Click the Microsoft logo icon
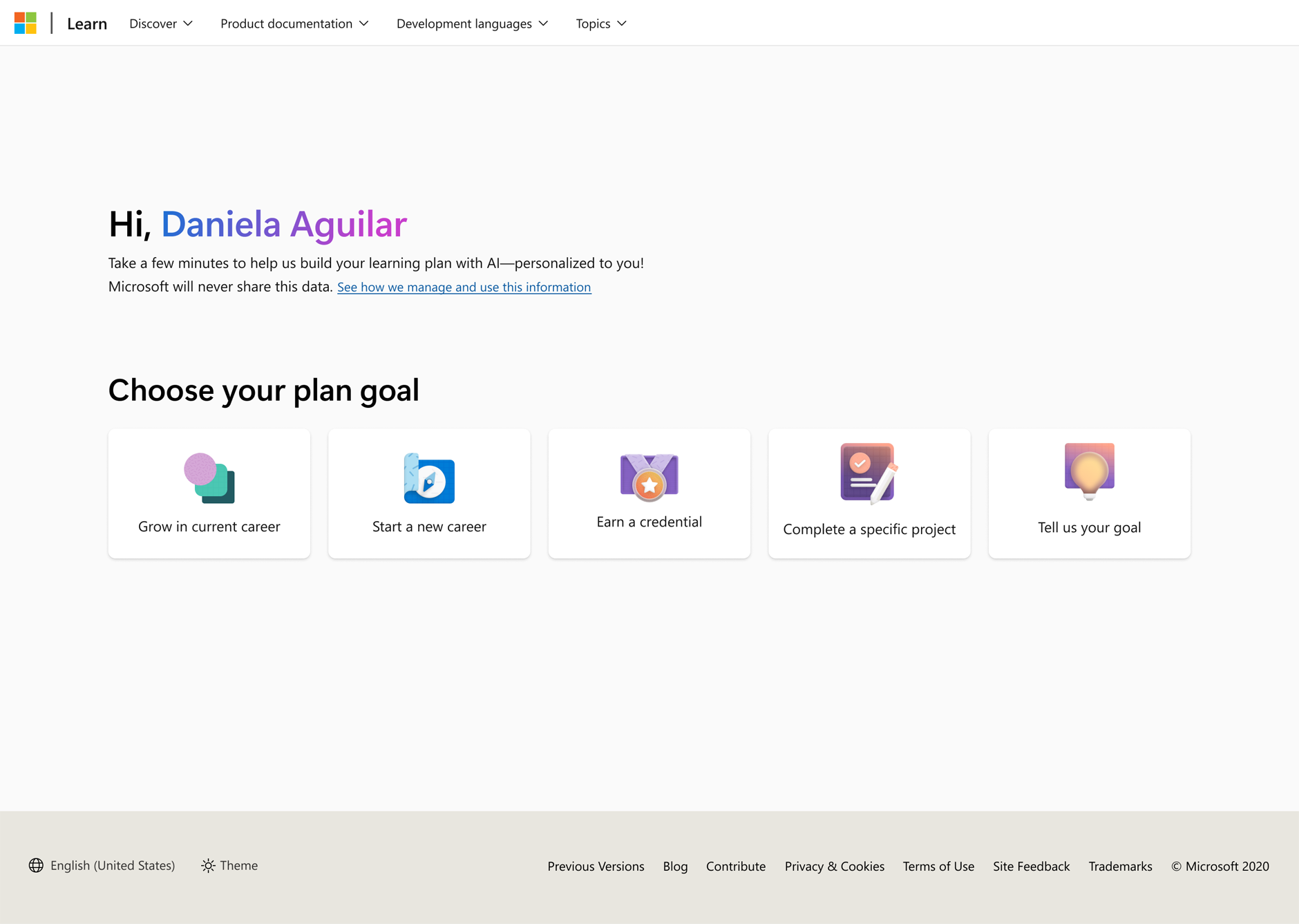Viewport: 1299px width, 924px height. pos(26,23)
